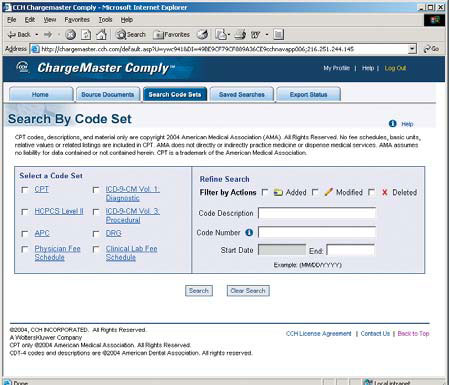Click the blue Help info icon near the title
450x385 pixels.
coord(392,124)
